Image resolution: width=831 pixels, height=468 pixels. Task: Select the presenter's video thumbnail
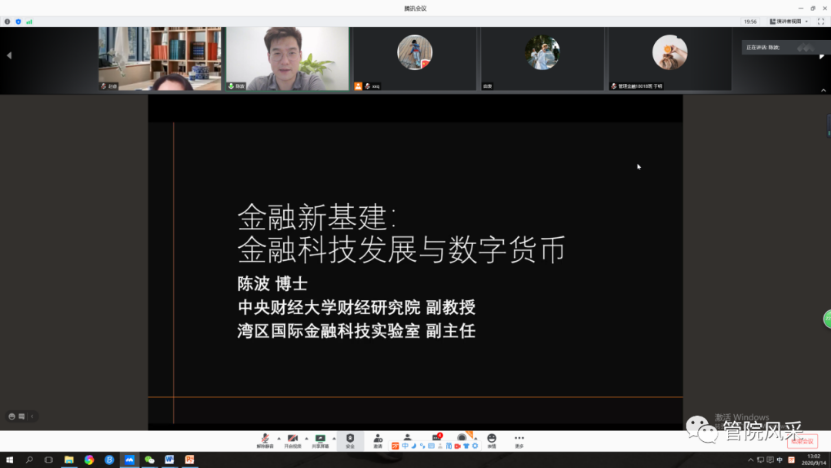pyautogui.click(x=287, y=59)
